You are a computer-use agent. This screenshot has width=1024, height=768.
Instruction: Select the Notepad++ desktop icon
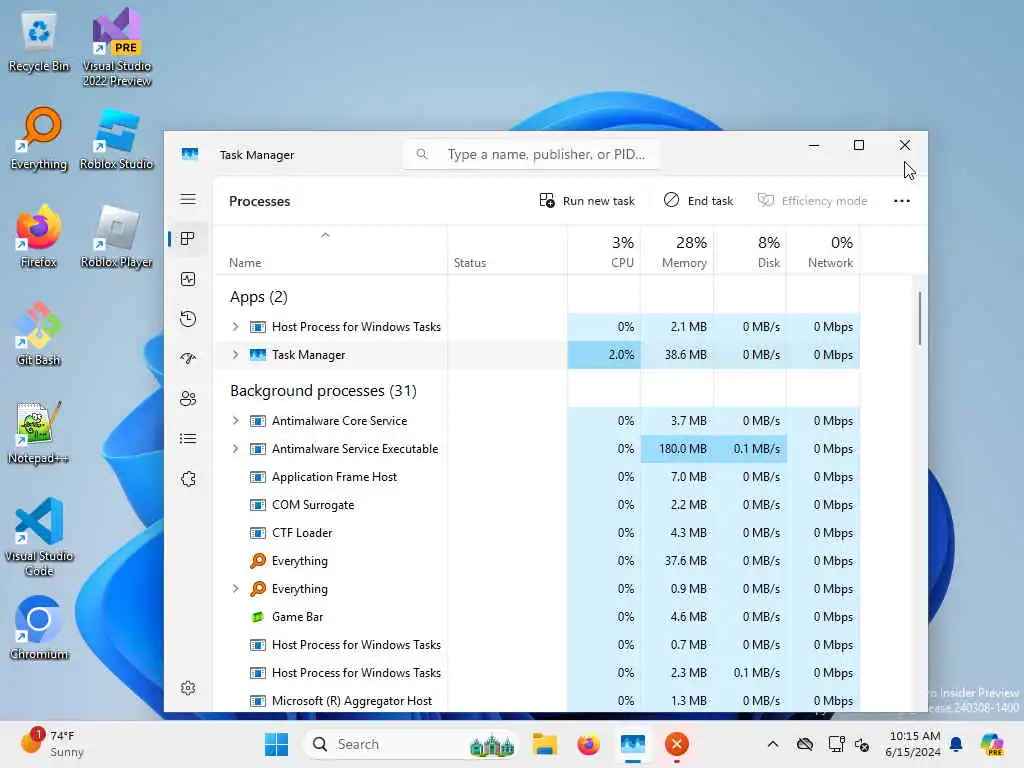point(39,432)
